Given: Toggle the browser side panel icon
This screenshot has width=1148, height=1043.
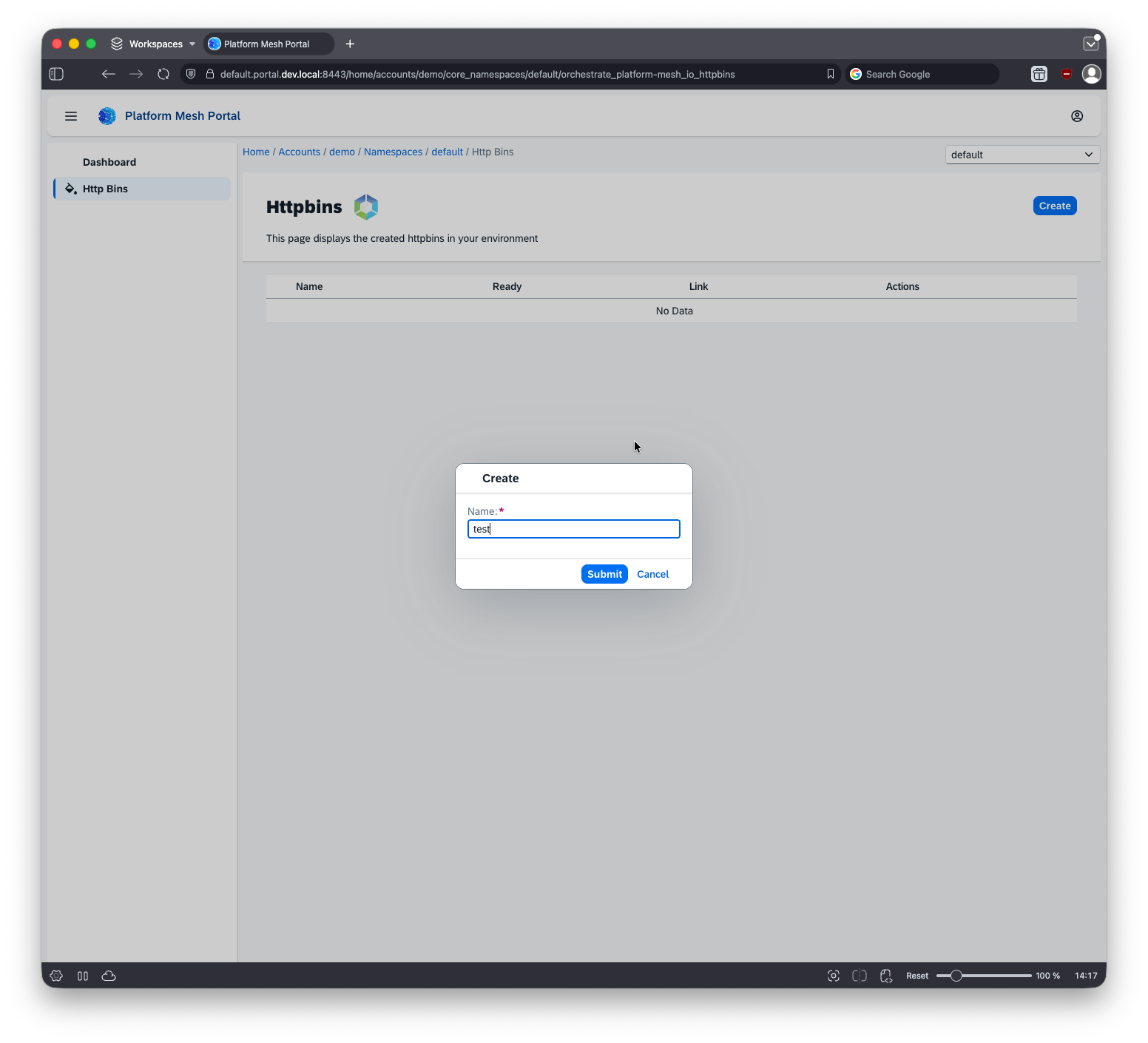Looking at the screenshot, I should click(x=56, y=74).
